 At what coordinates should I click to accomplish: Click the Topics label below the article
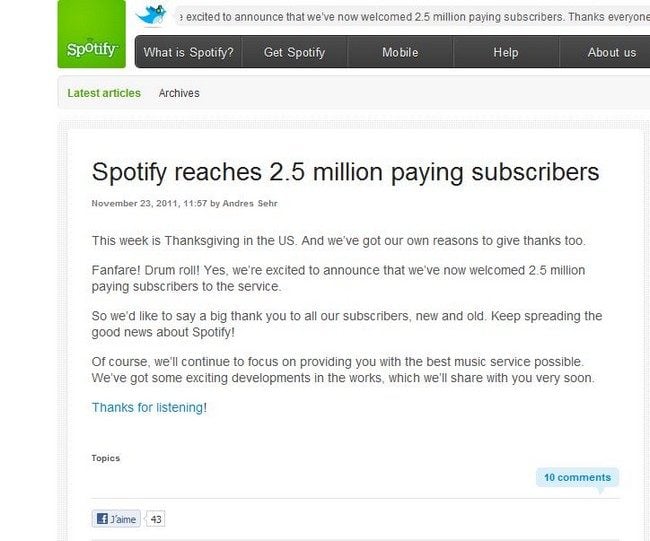point(106,458)
